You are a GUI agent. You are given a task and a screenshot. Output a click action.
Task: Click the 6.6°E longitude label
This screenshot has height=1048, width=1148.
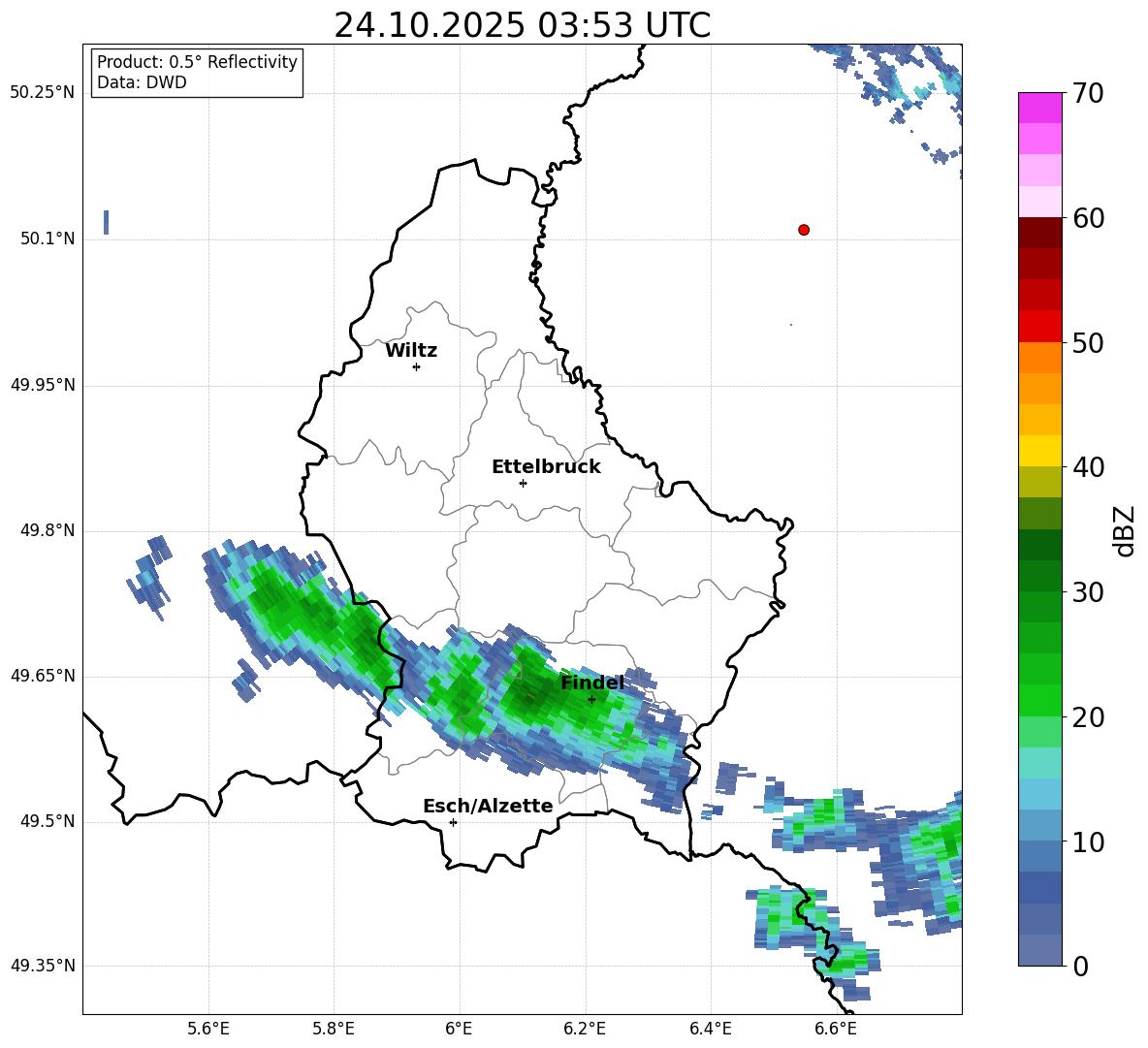[x=836, y=1029]
